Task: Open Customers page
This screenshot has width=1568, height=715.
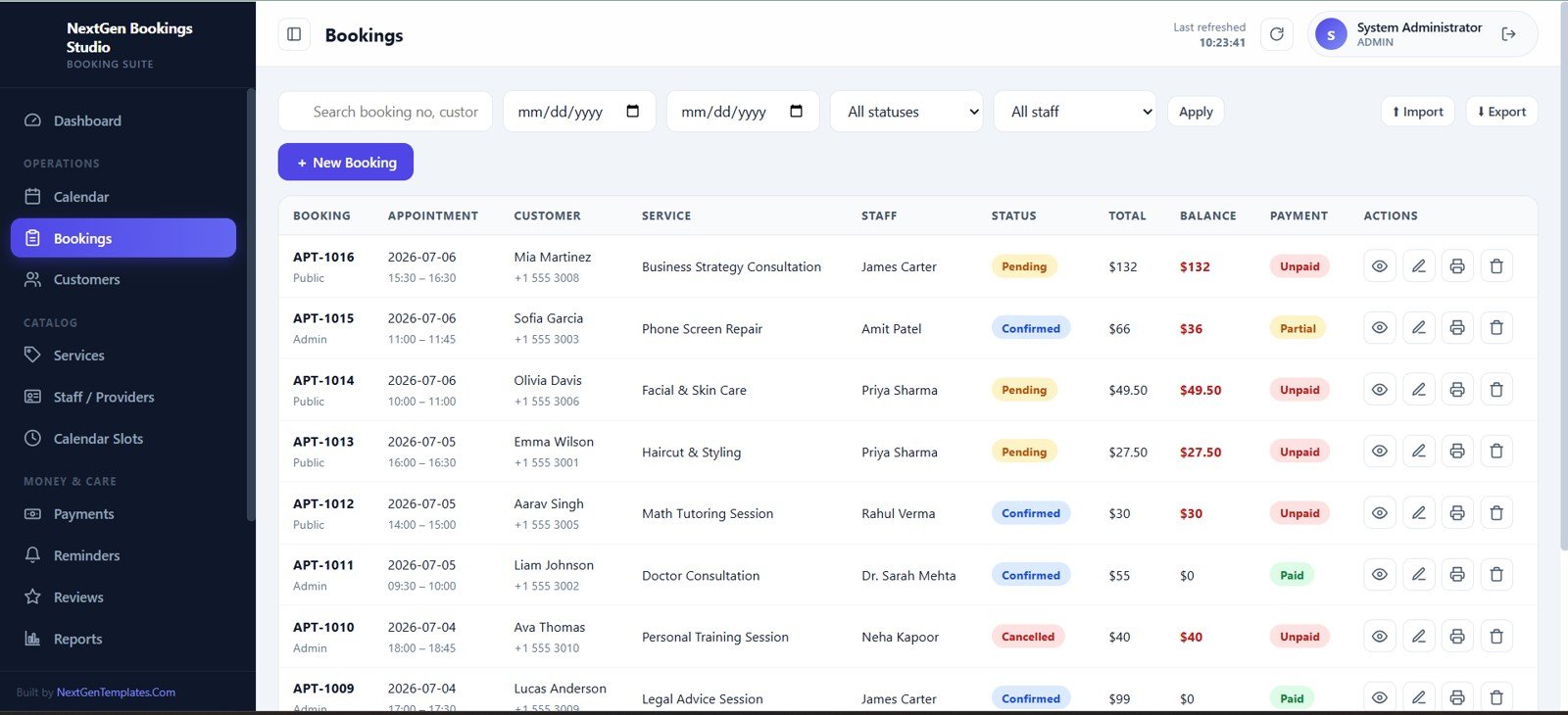Action: tap(123, 279)
